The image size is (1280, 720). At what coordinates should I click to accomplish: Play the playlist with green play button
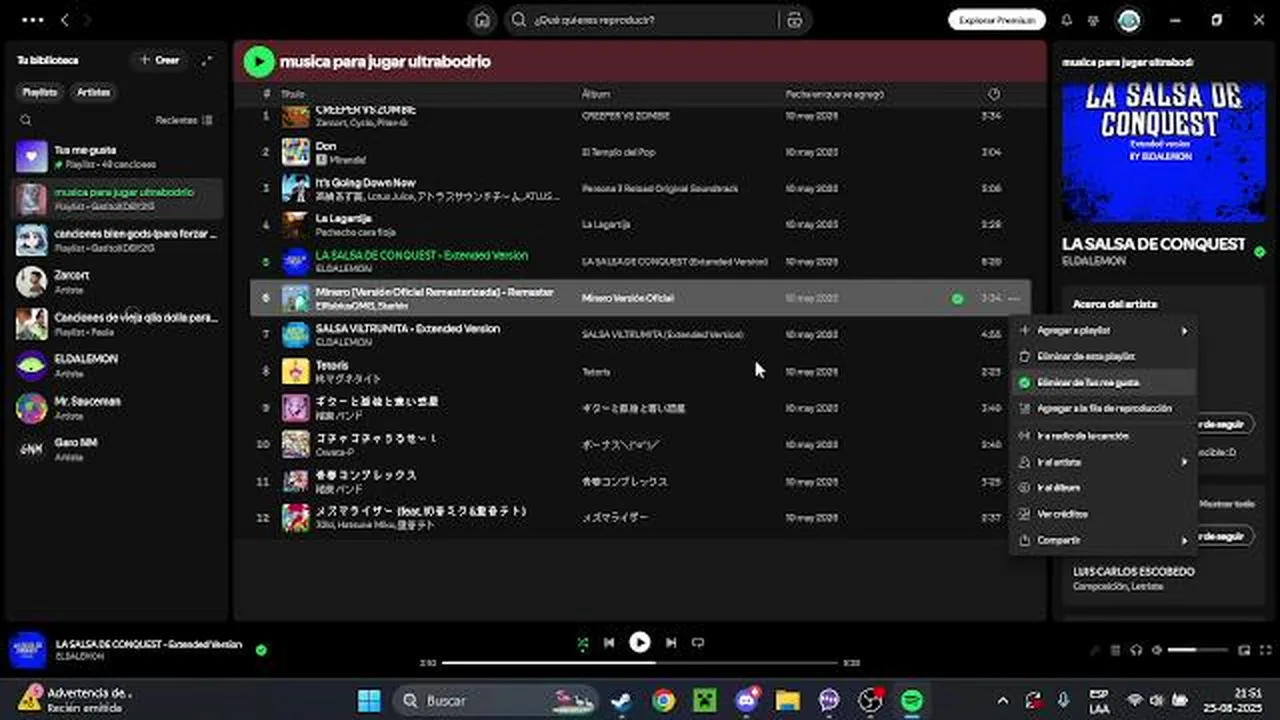coord(259,62)
